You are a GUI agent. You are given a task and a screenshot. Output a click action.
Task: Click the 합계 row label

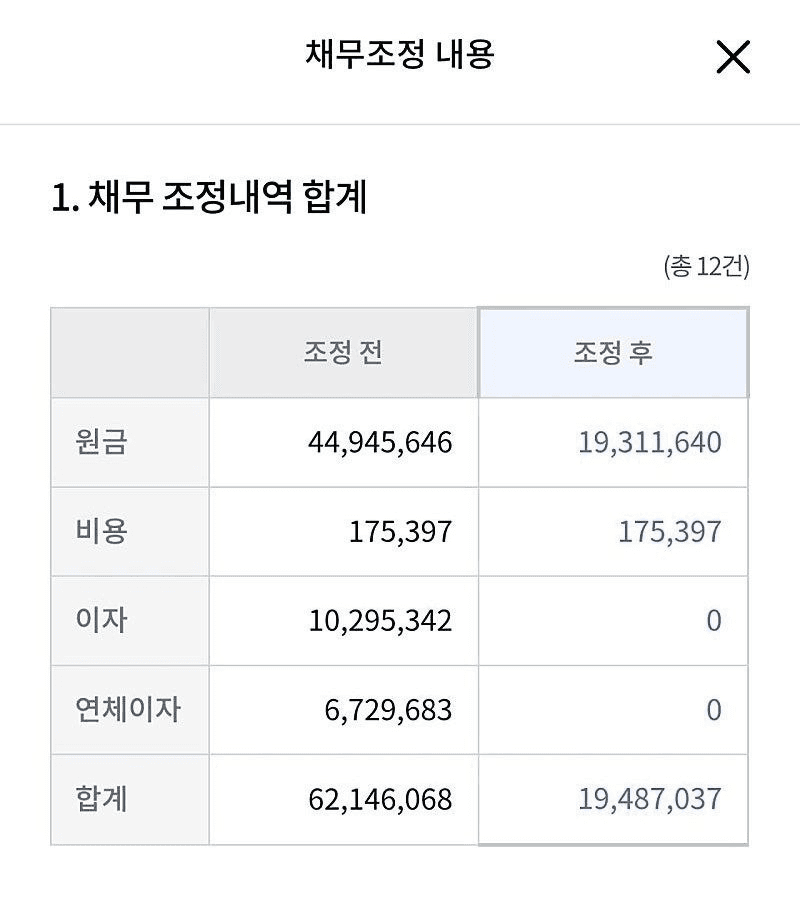click(x=101, y=799)
